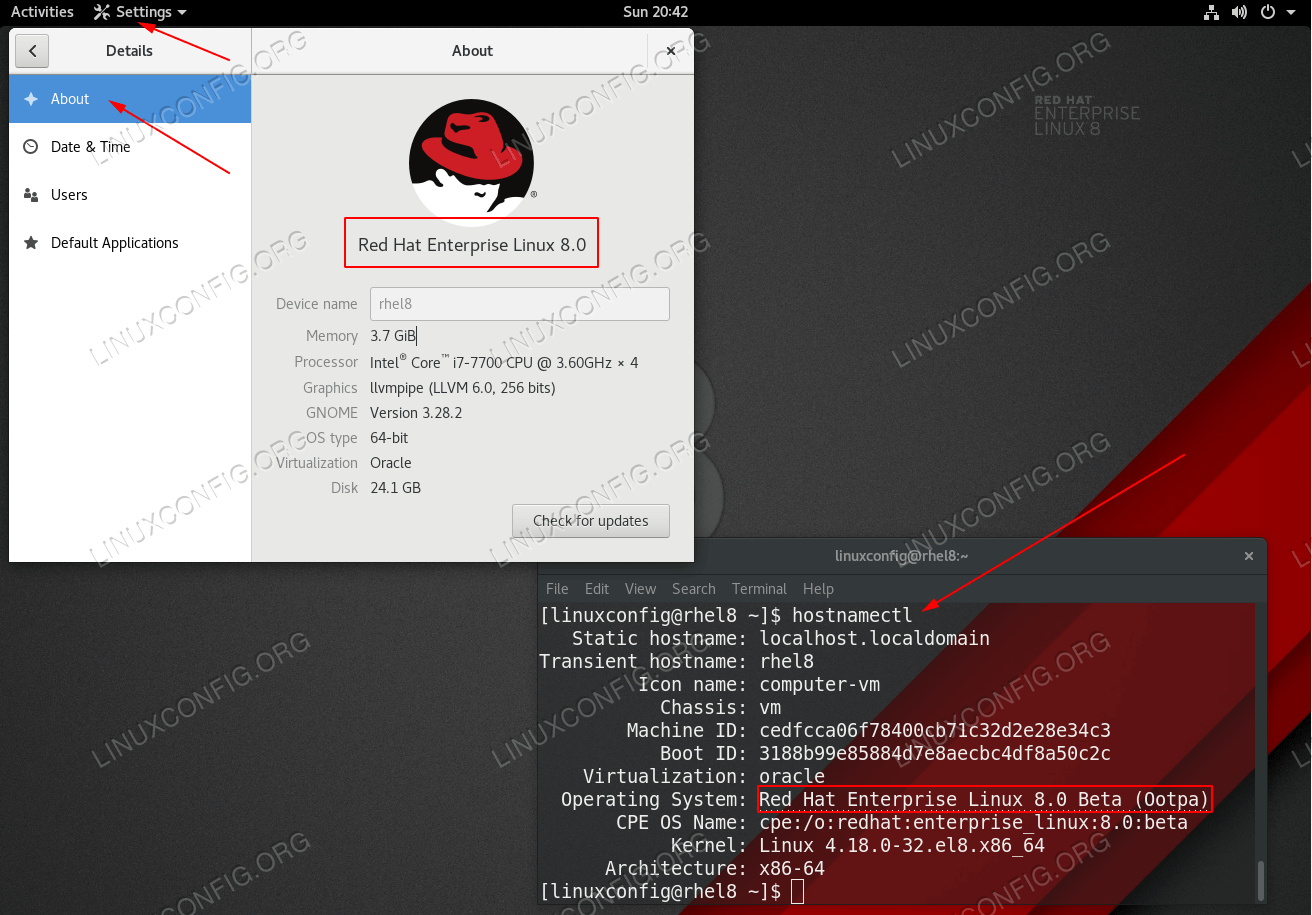Click the back arrow in Details header
1312x915 pixels.
pos(32,51)
